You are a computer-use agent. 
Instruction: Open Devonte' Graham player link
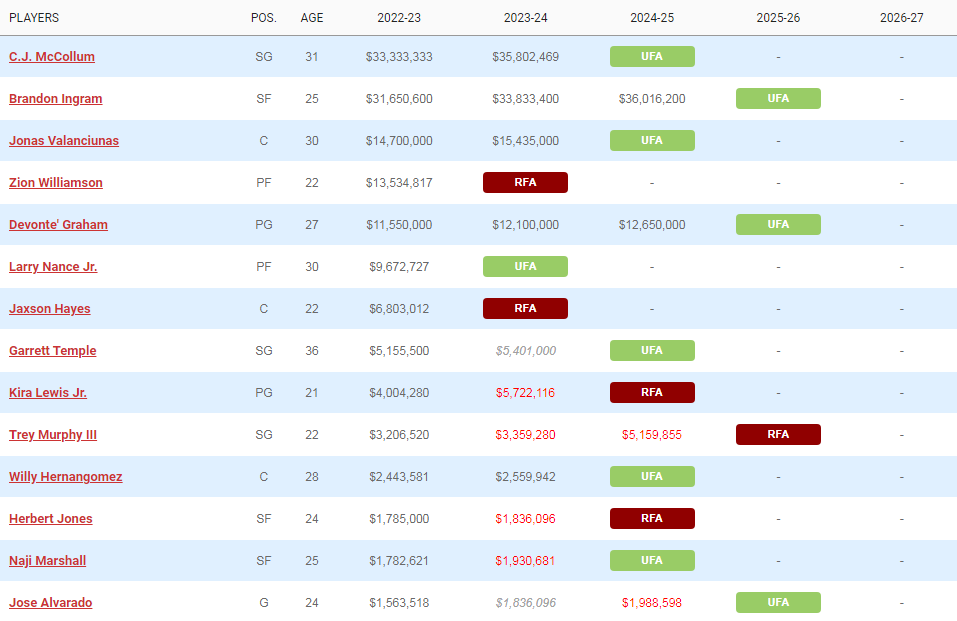(x=59, y=225)
